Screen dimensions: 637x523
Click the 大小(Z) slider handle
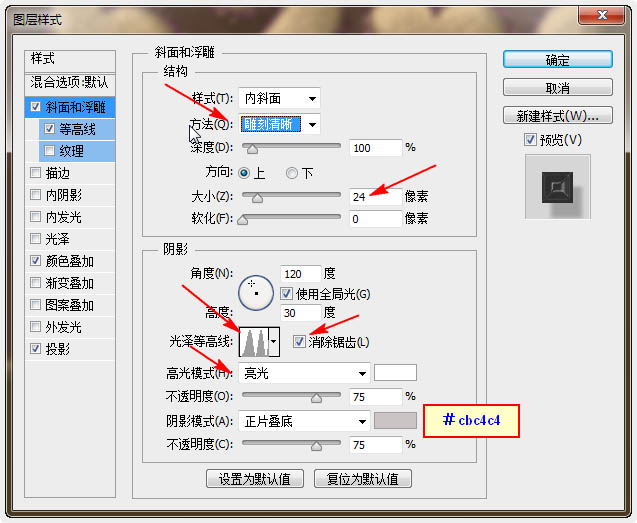pos(257,198)
